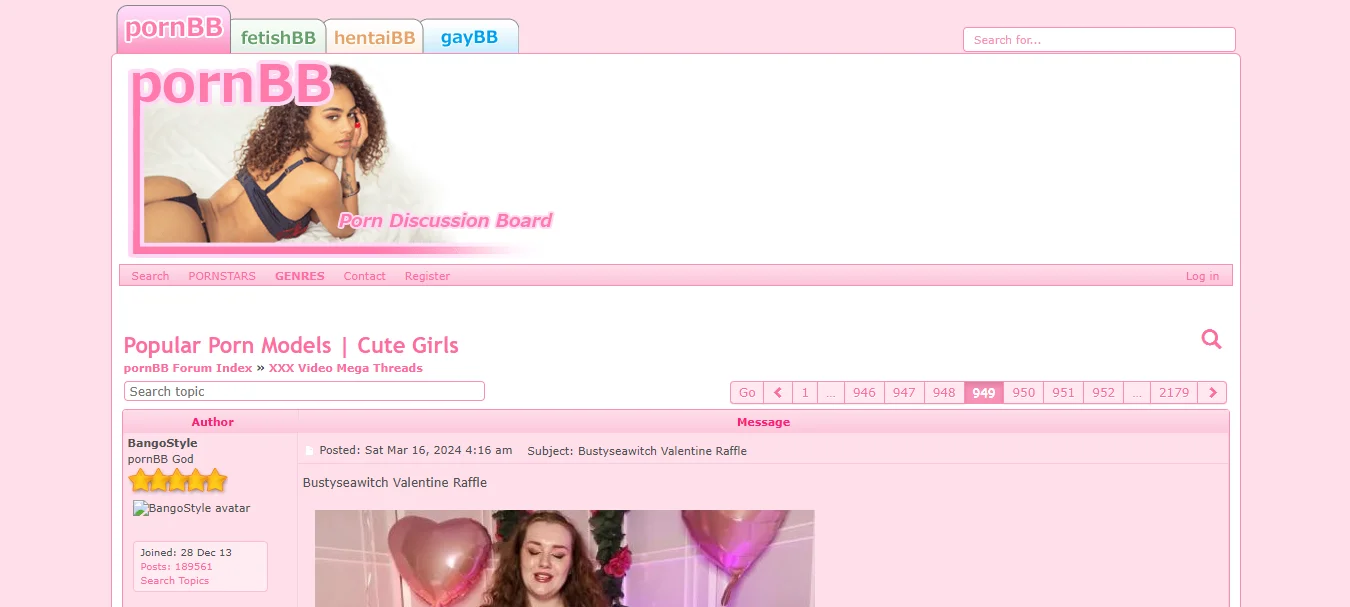Viewport: 1350px width, 607px height.
Task: Switch to the fetishBB tab
Action: (278, 37)
